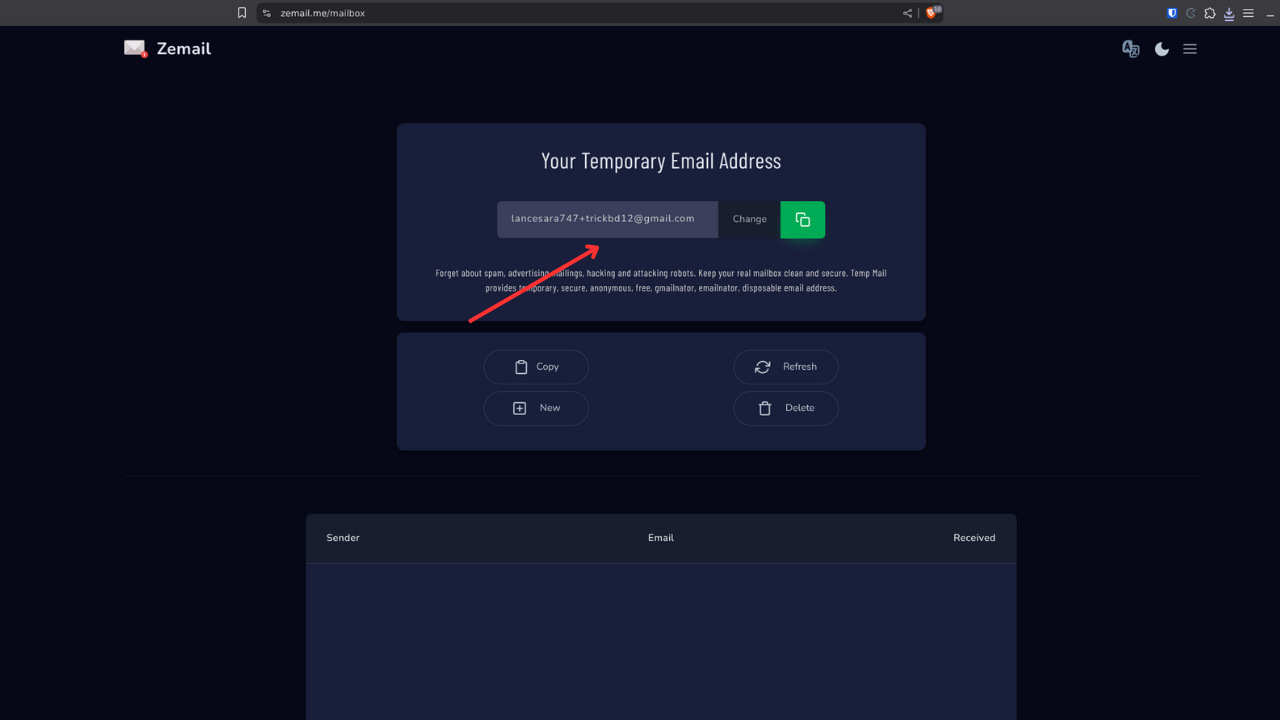Click Change to edit the email address
Screen dimensions: 1280x720
749,220
